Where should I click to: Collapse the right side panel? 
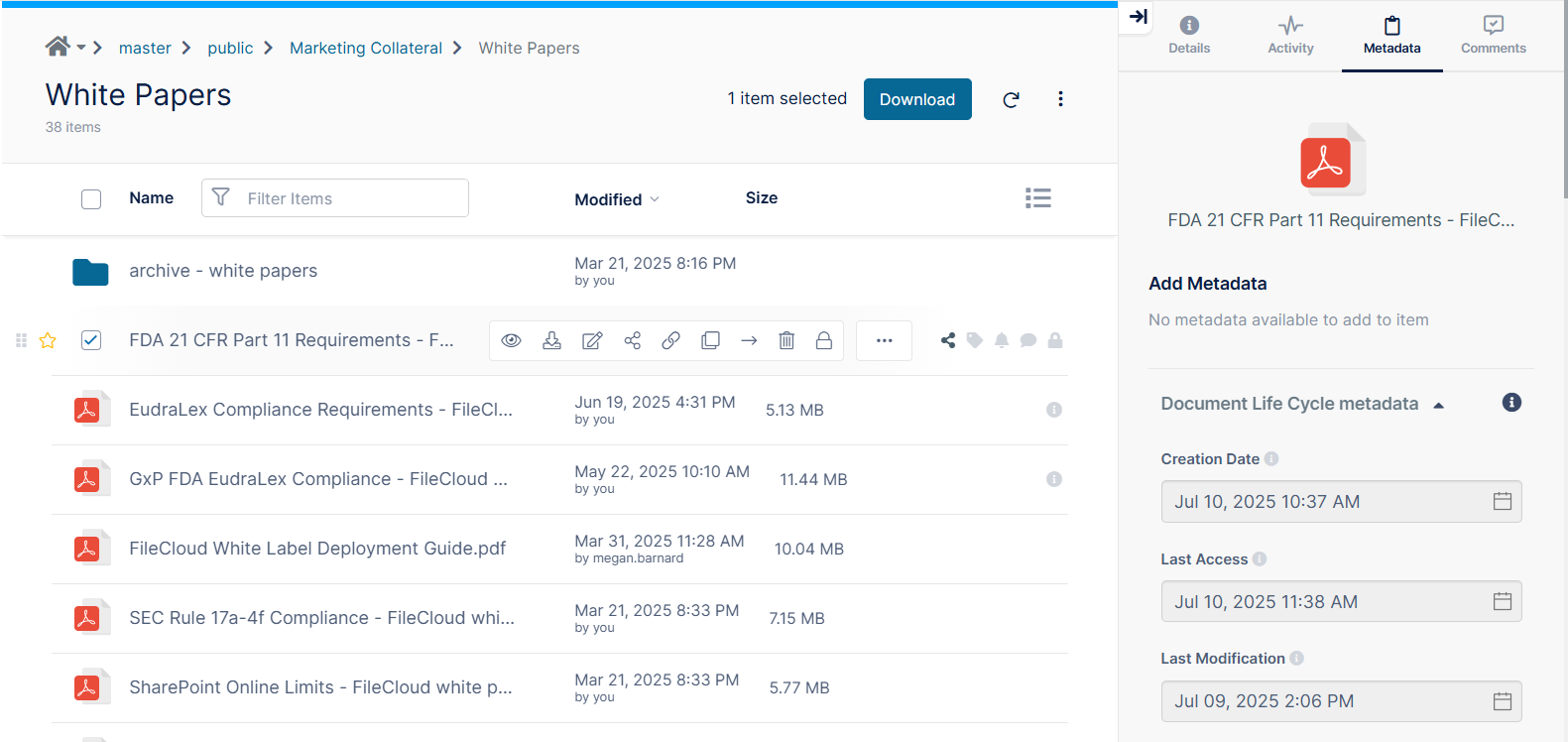click(x=1139, y=17)
